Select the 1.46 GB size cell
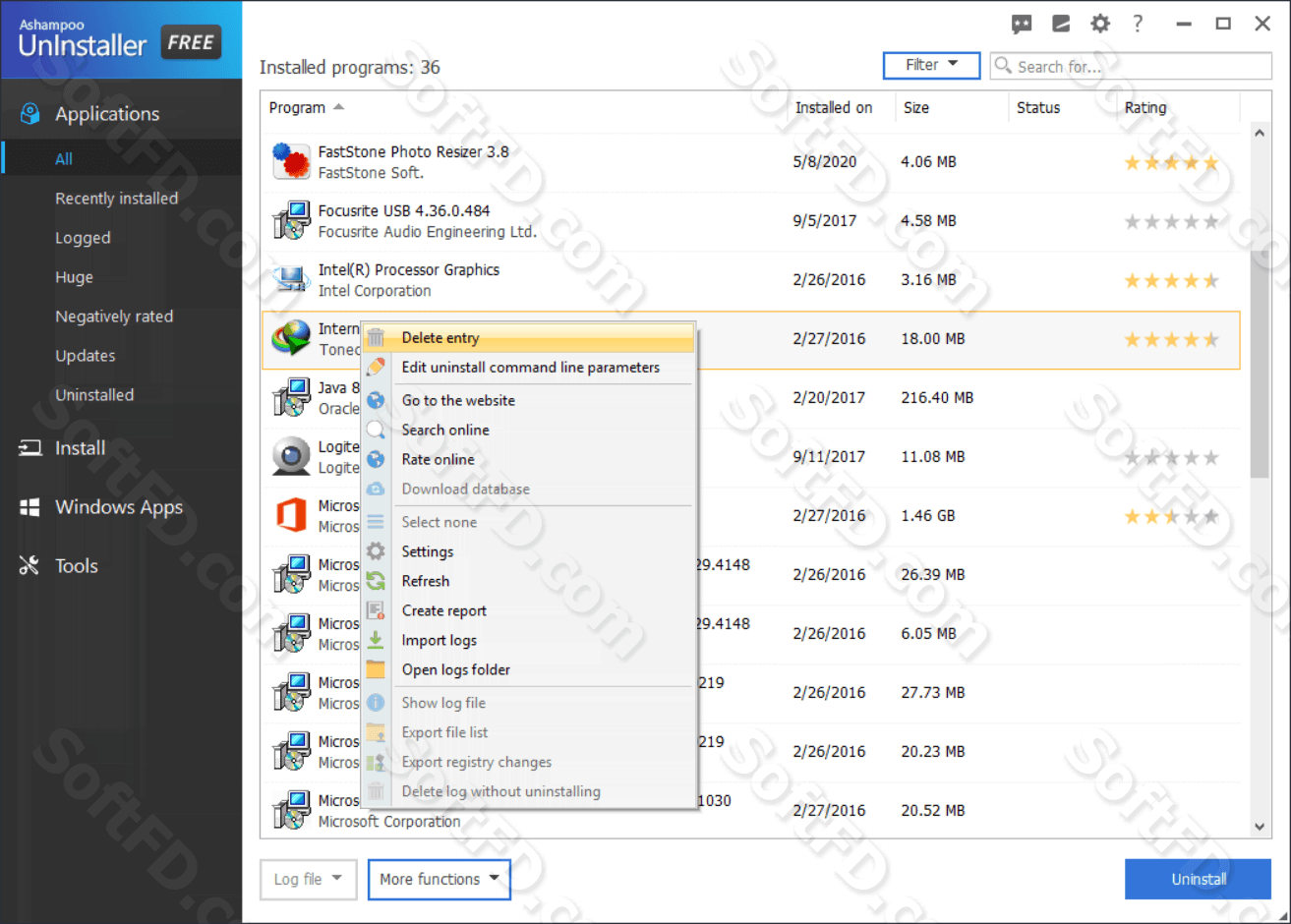This screenshot has width=1291, height=924. click(928, 515)
